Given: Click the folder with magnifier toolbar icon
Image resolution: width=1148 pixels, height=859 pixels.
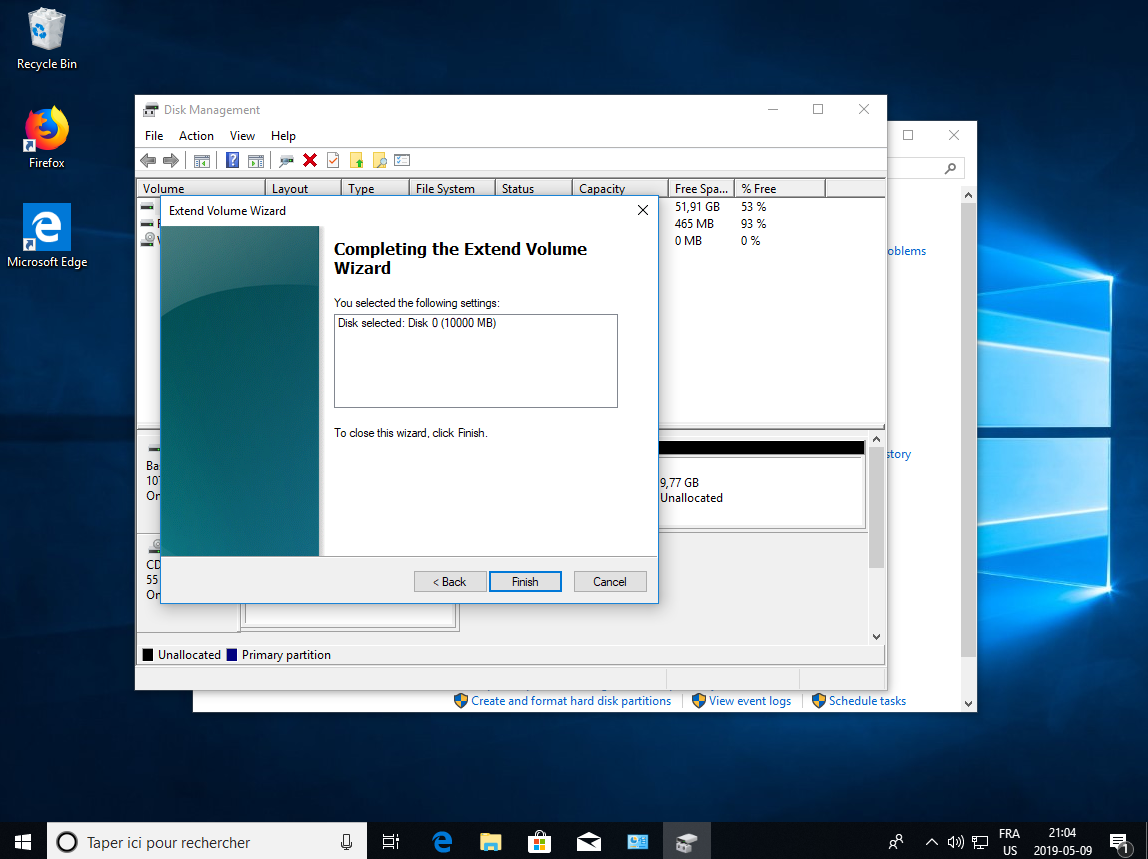Looking at the screenshot, I should click(x=379, y=160).
